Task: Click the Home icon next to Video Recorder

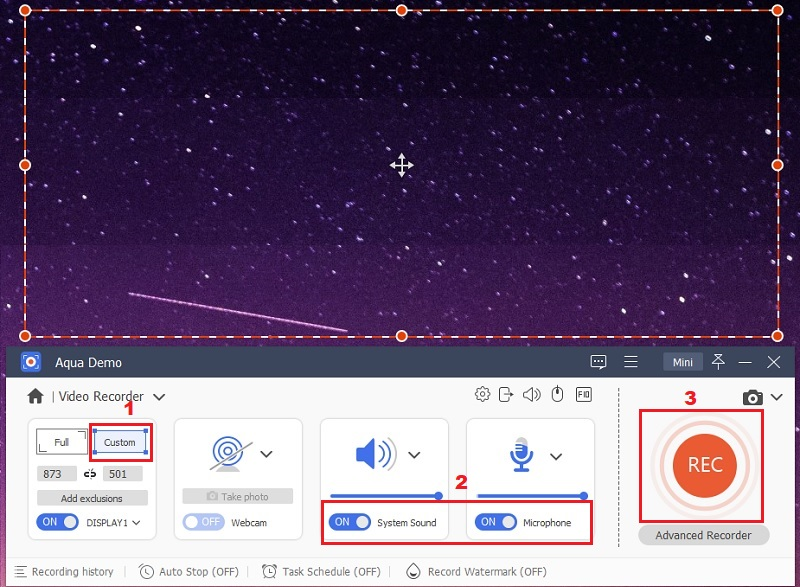Action: point(34,396)
